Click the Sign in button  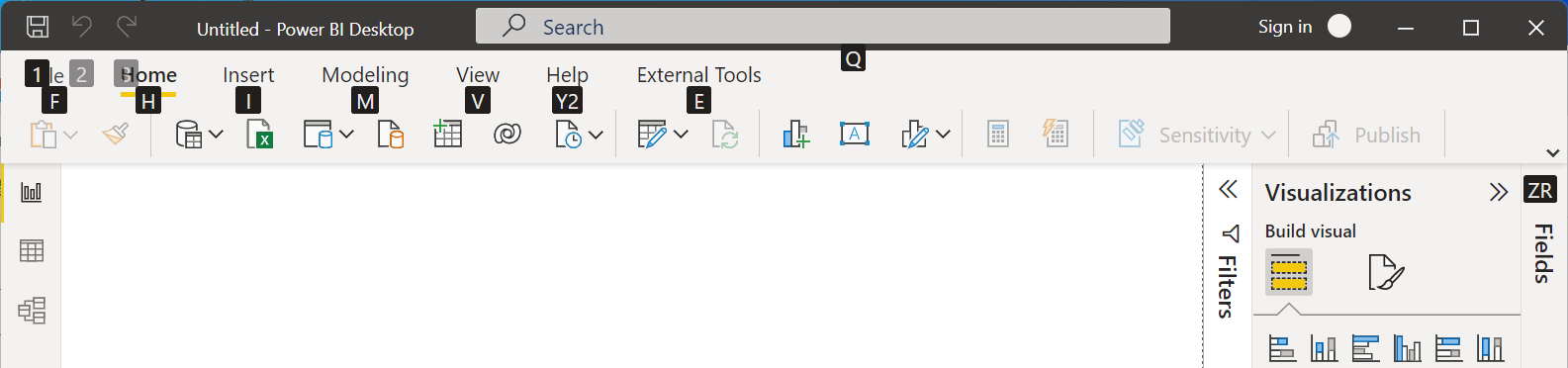click(1285, 27)
